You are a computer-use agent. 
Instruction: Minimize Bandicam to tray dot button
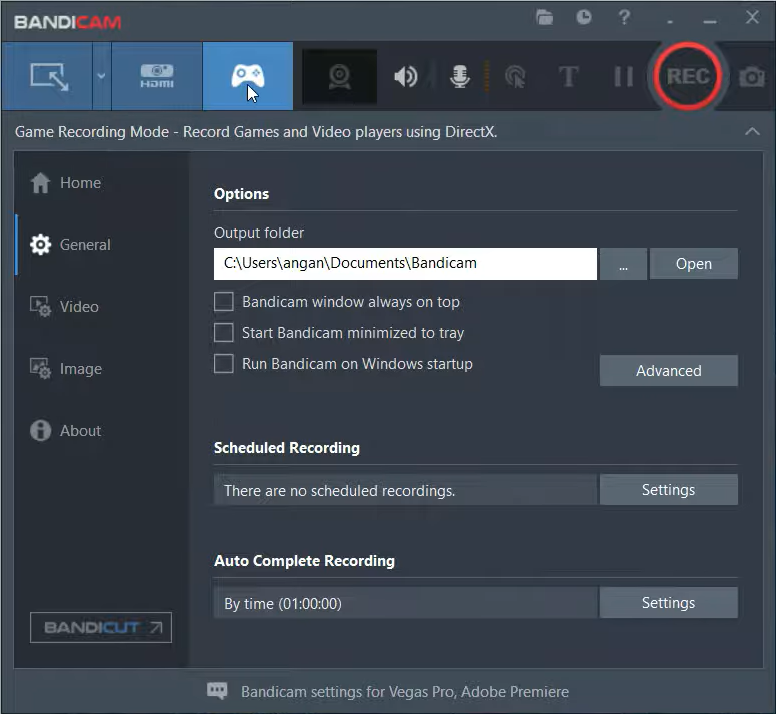670,22
